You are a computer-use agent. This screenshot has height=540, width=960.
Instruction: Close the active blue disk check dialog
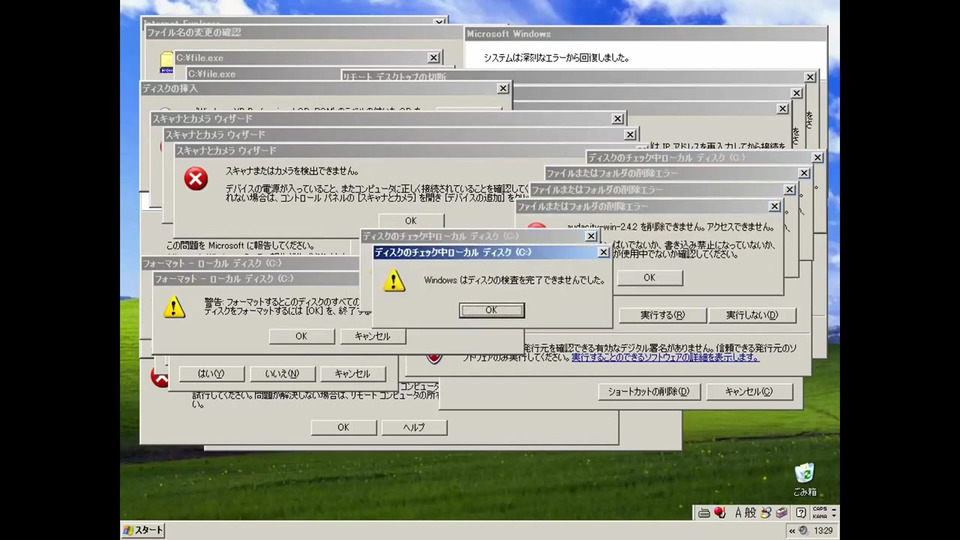coord(603,252)
